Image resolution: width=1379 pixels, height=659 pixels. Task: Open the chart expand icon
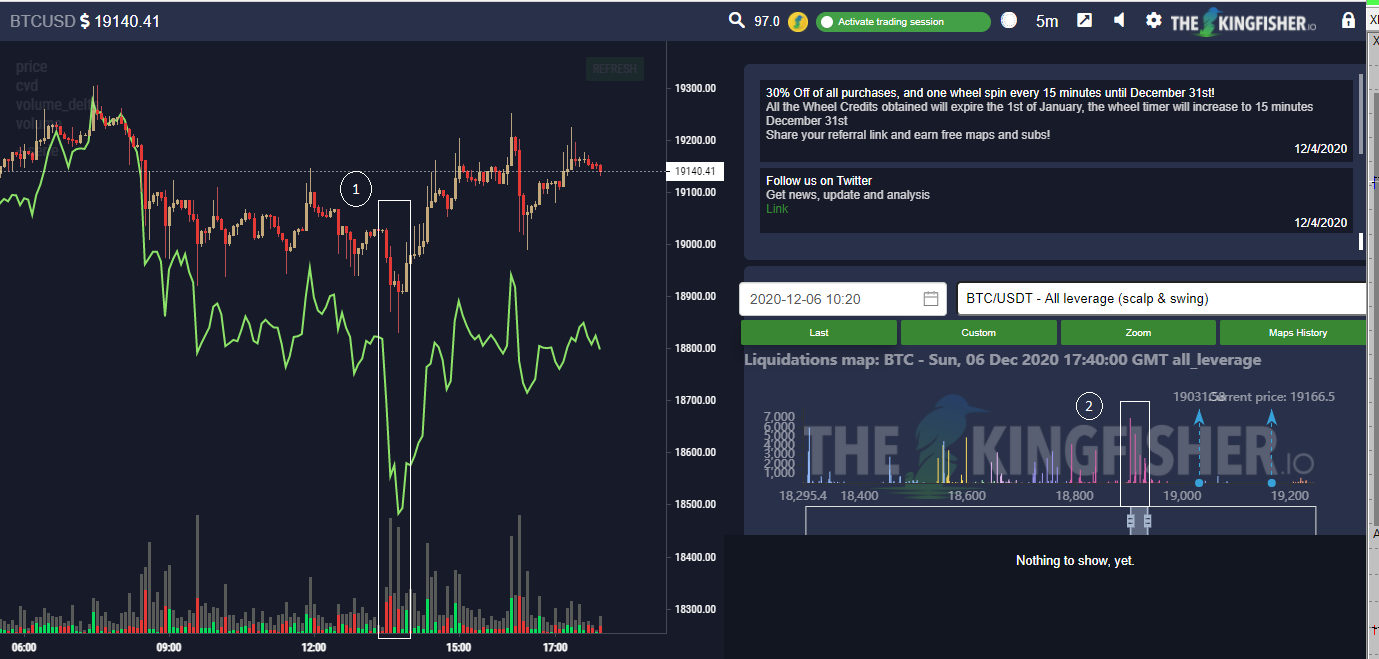1084,19
